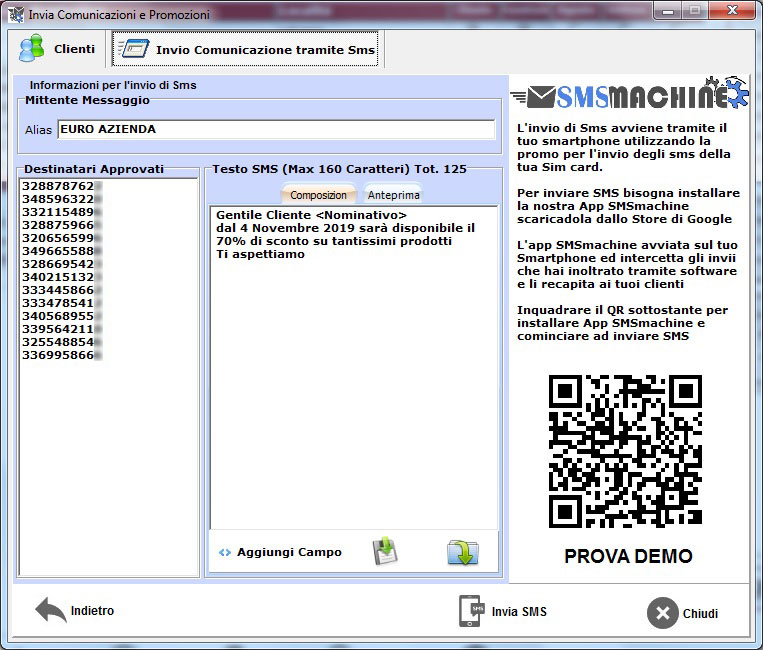Click the Clienti users icon
The height and width of the screenshot is (650, 763).
pos(32,48)
